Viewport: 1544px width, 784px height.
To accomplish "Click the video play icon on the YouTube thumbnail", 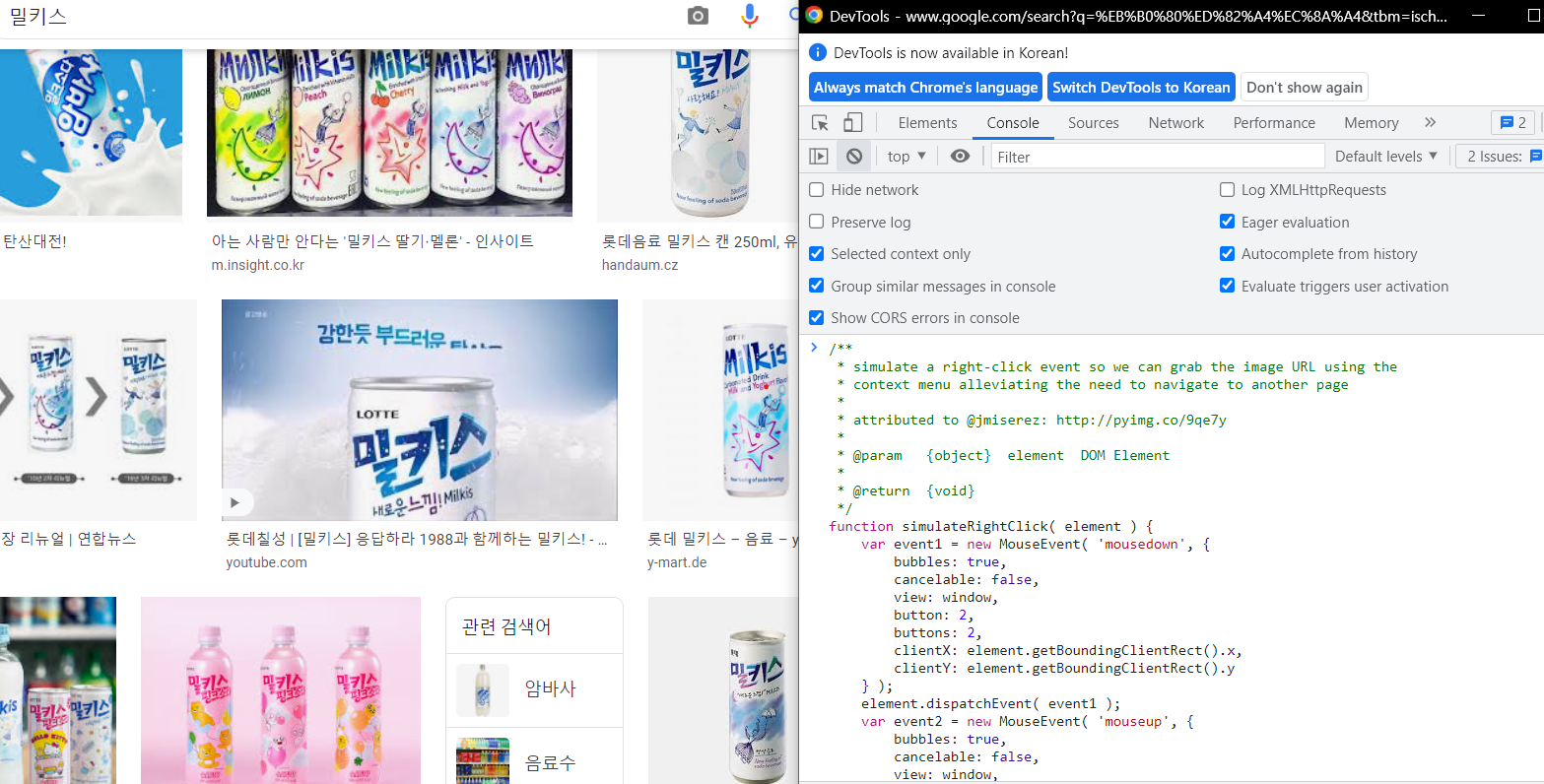I will point(235,502).
